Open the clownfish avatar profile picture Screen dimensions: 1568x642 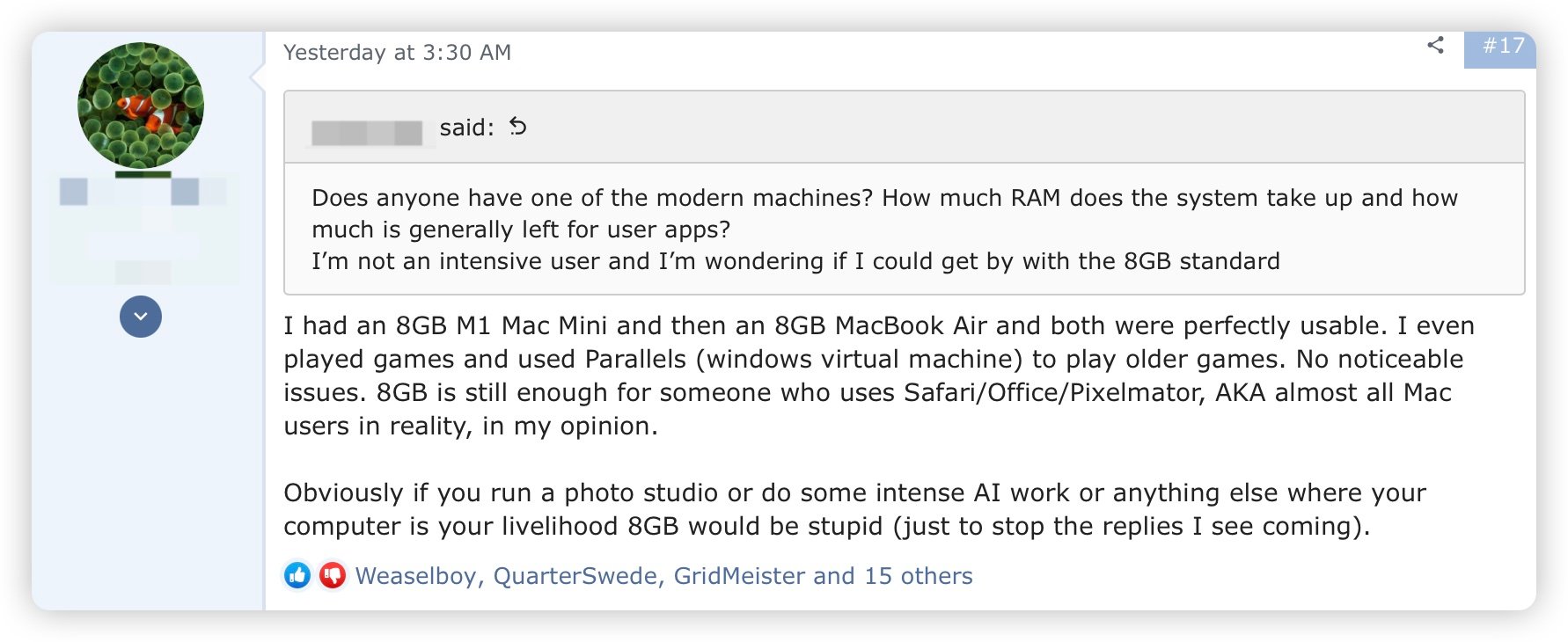click(141, 106)
